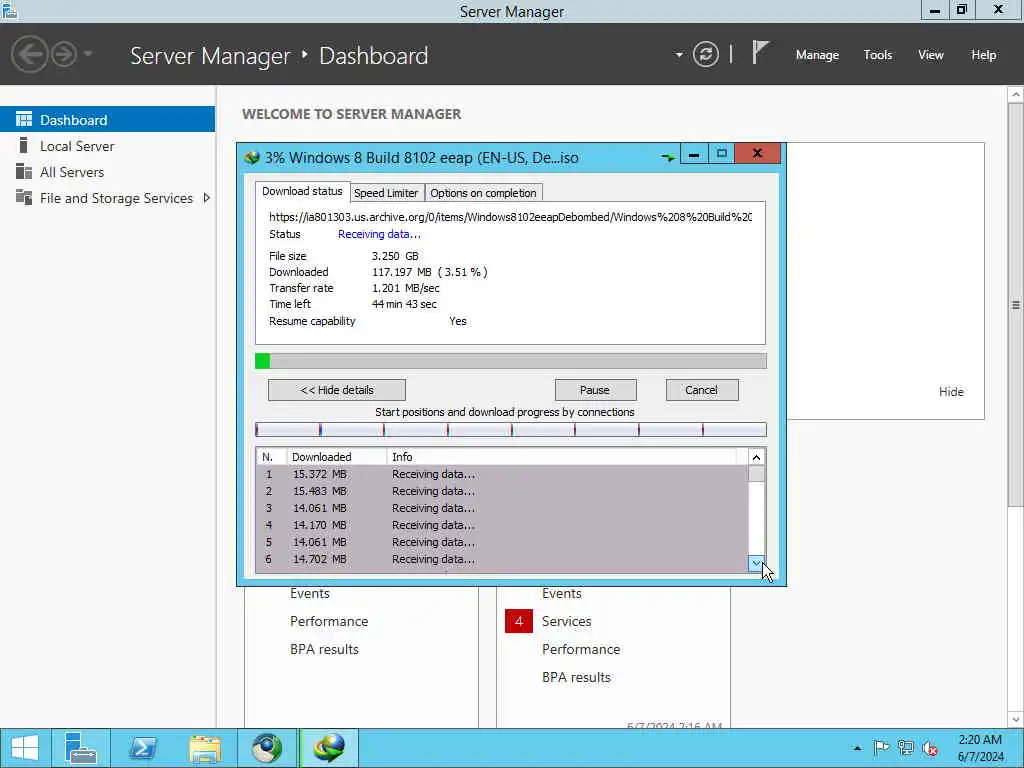Click the Refresh icon in Server Manager header
The image size is (1024, 768).
(x=706, y=54)
